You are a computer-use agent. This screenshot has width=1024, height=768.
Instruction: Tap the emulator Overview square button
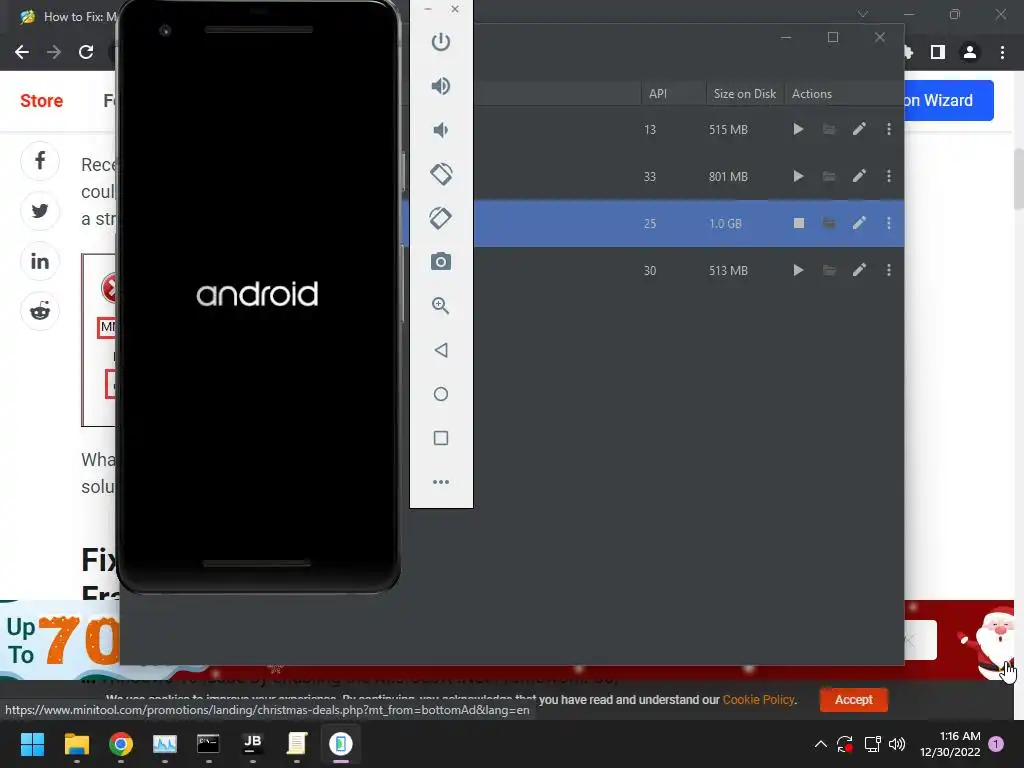[x=441, y=438]
